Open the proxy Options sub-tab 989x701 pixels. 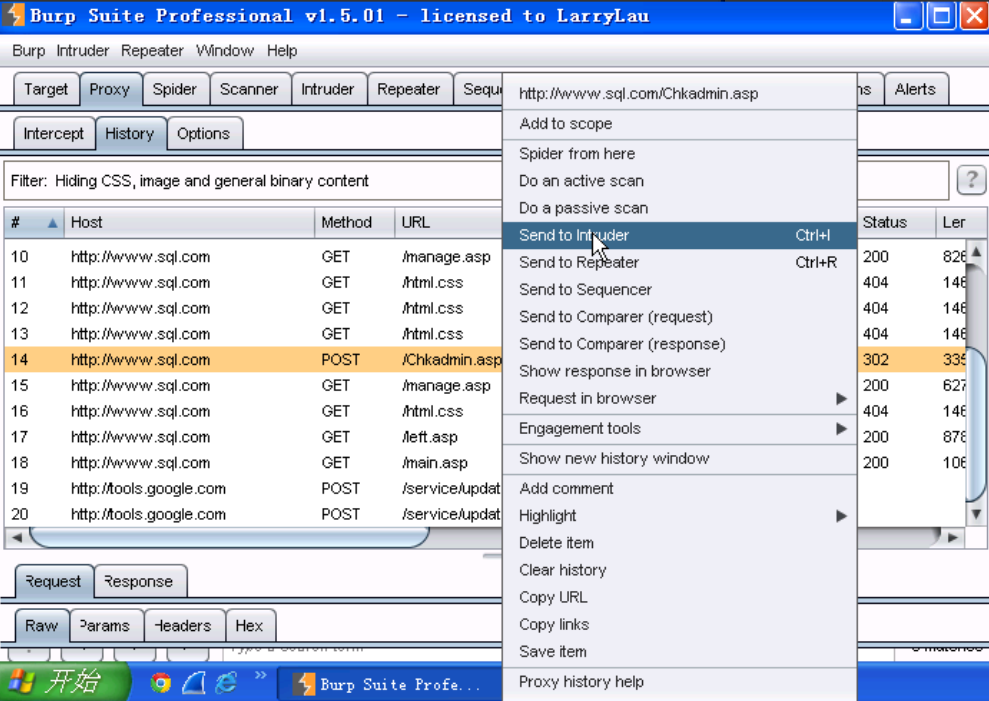coord(203,134)
